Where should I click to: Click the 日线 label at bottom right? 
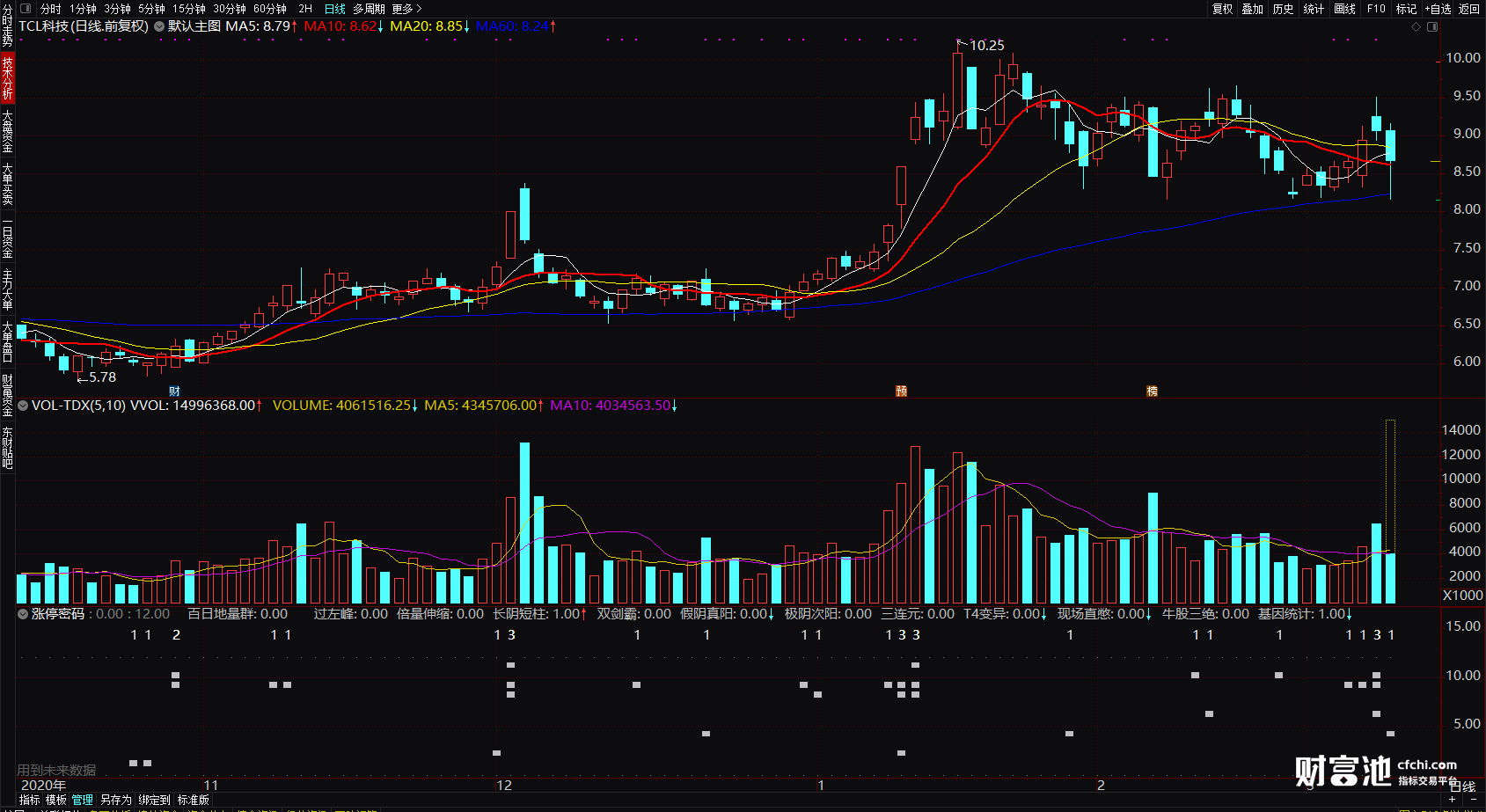tap(1462, 786)
